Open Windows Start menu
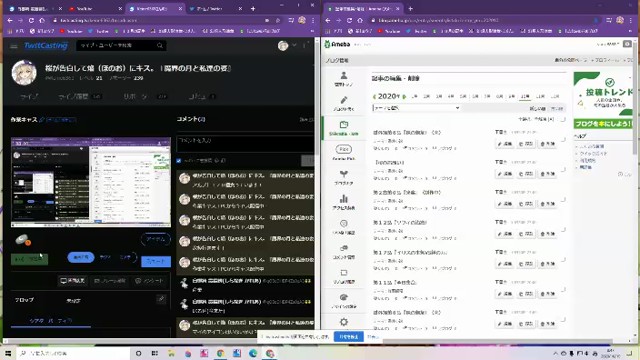 8,353
